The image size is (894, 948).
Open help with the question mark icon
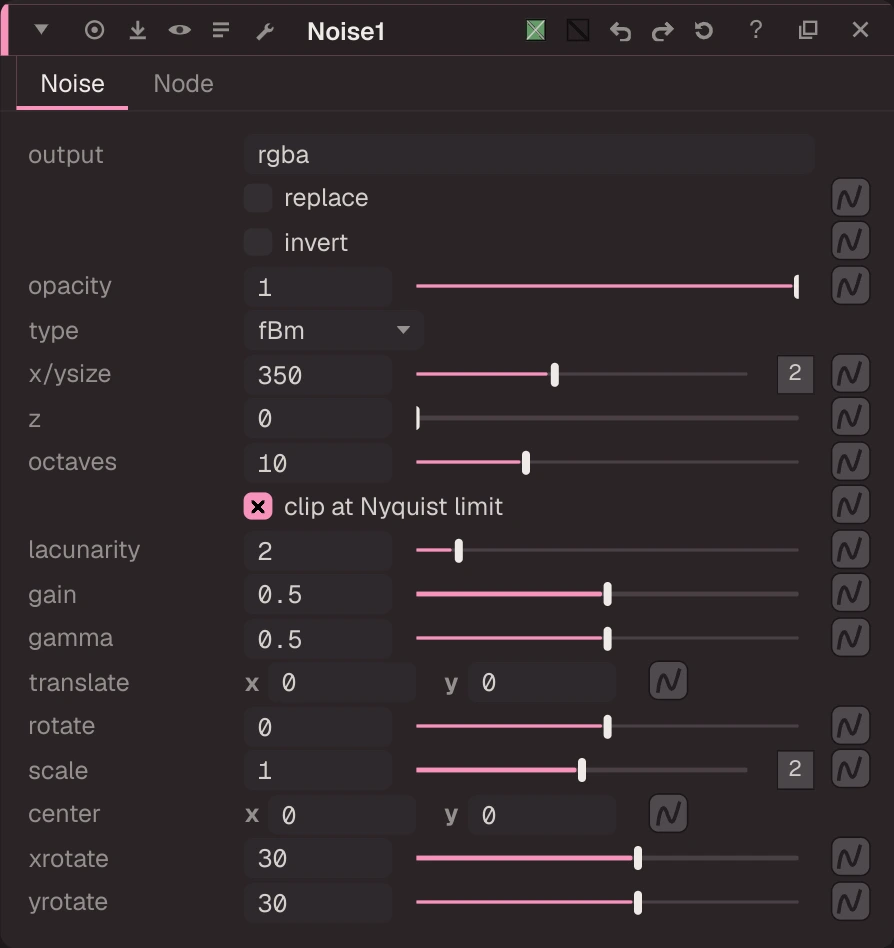756,29
